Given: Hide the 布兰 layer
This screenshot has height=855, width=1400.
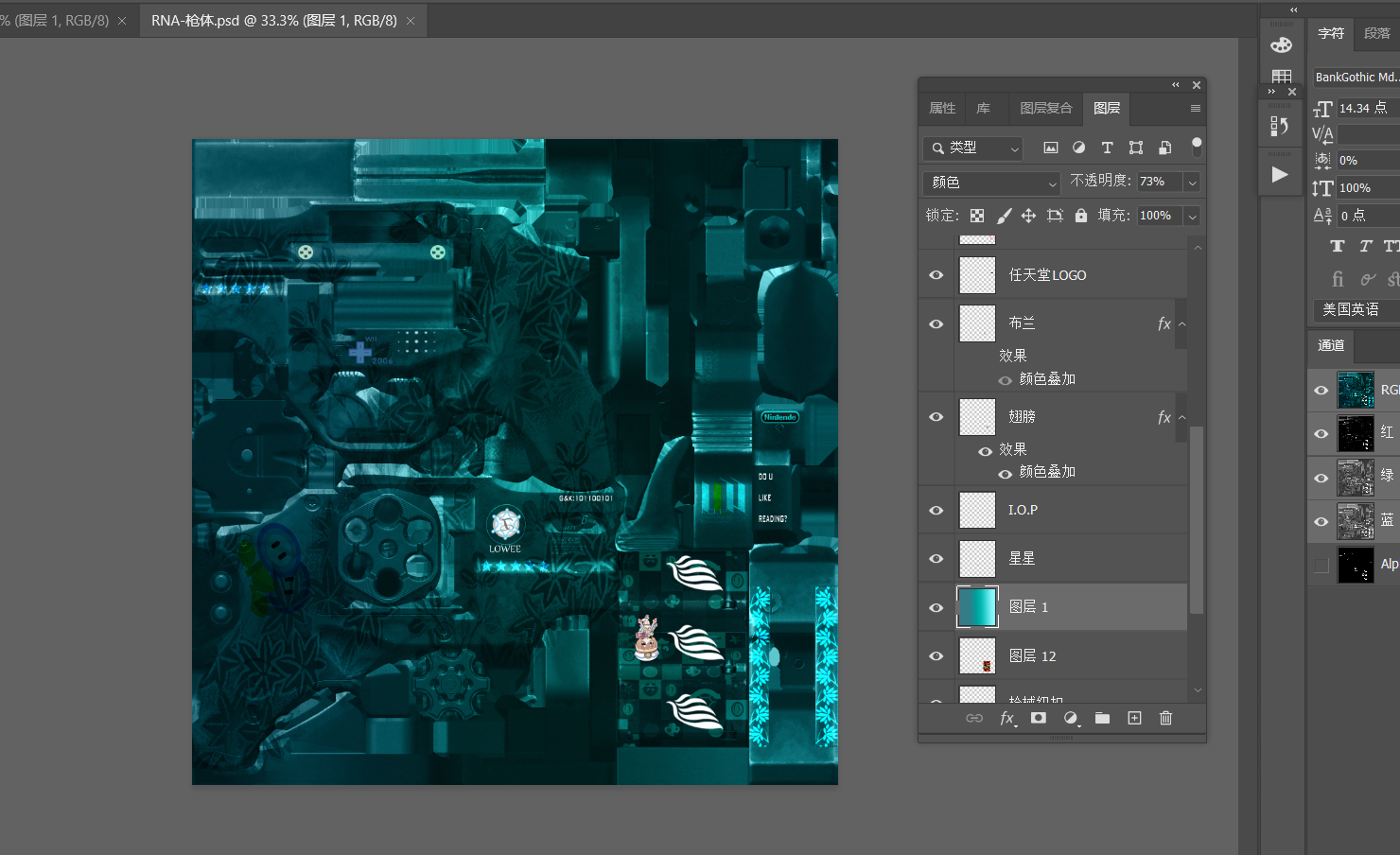Looking at the screenshot, I should pyautogui.click(x=936, y=323).
